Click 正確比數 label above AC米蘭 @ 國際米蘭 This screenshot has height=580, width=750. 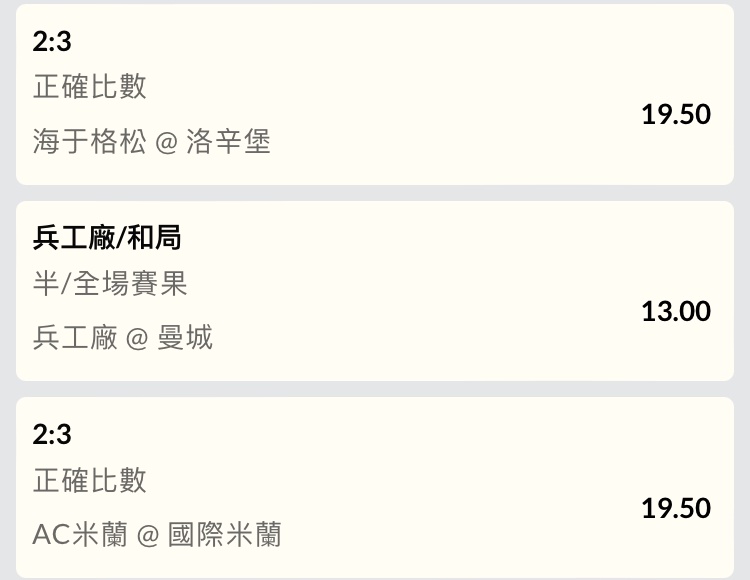tap(90, 480)
